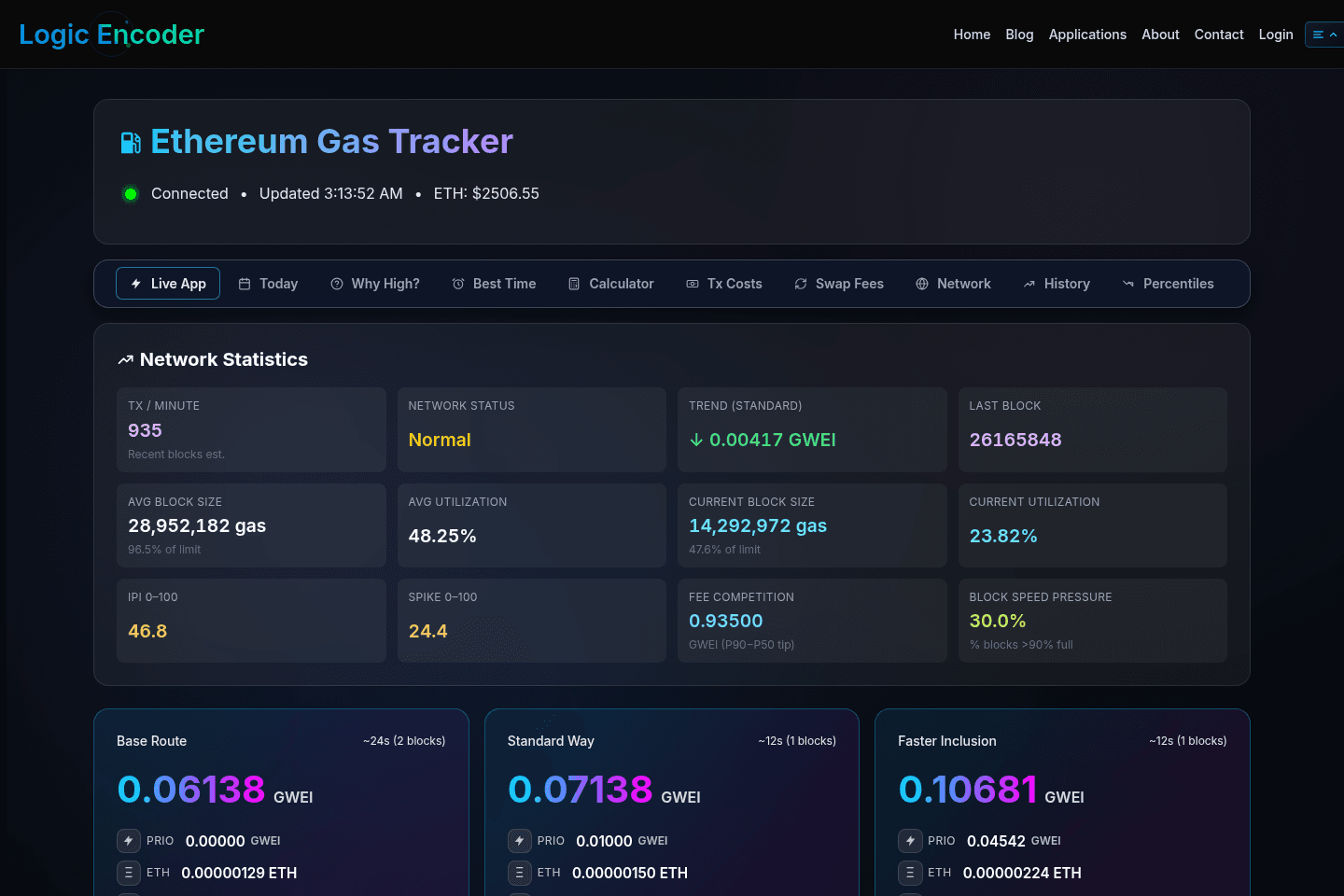Image resolution: width=1344 pixels, height=896 pixels.
Task: Click the alarm clock icon beside Best Time
Action: tap(458, 284)
